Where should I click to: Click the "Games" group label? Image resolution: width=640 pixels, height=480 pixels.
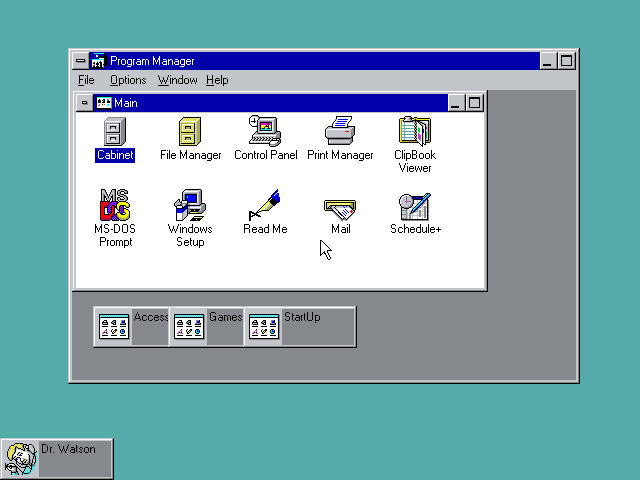click(x=226, y=317)
